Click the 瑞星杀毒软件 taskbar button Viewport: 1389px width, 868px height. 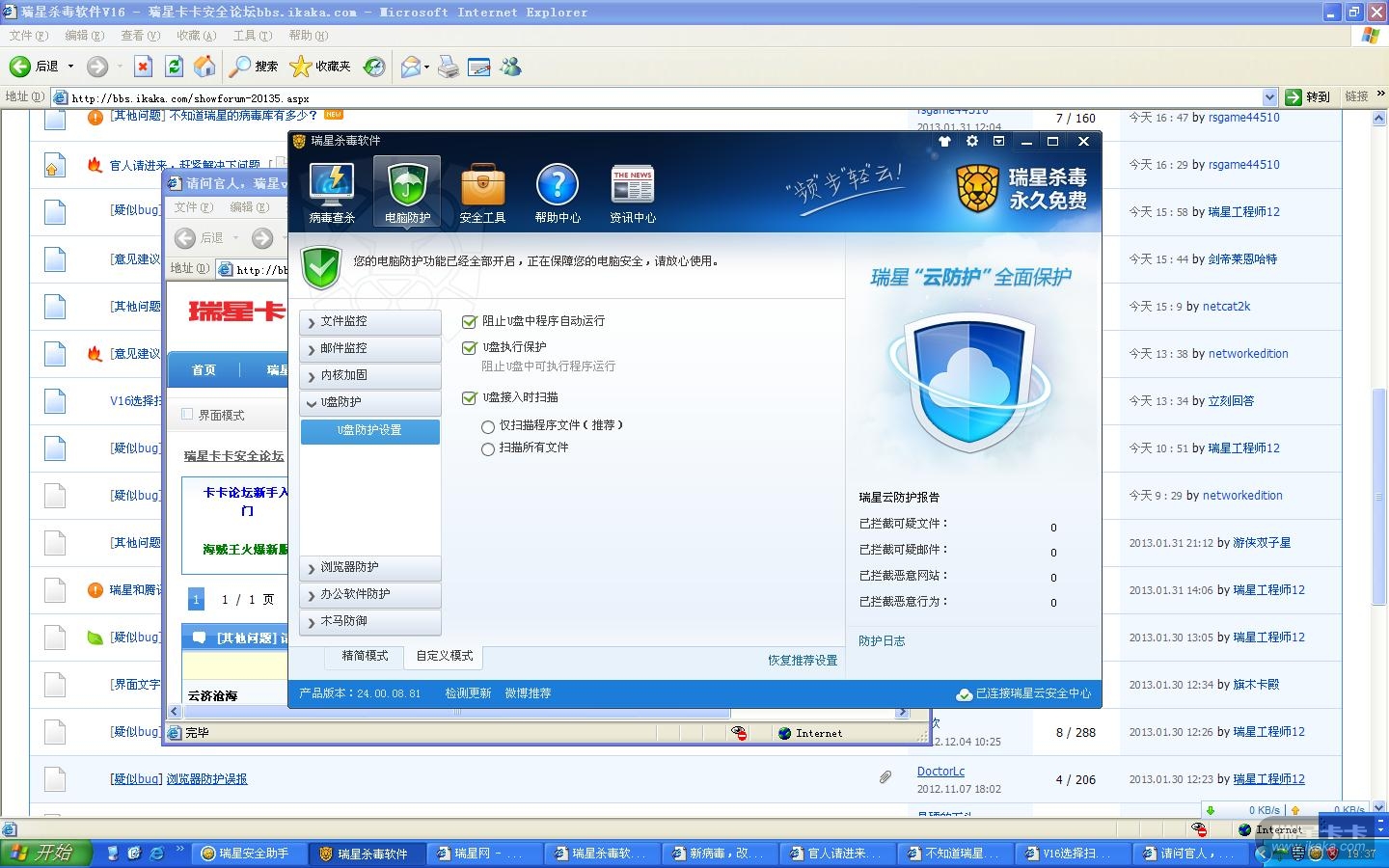(x=365, y=854)
